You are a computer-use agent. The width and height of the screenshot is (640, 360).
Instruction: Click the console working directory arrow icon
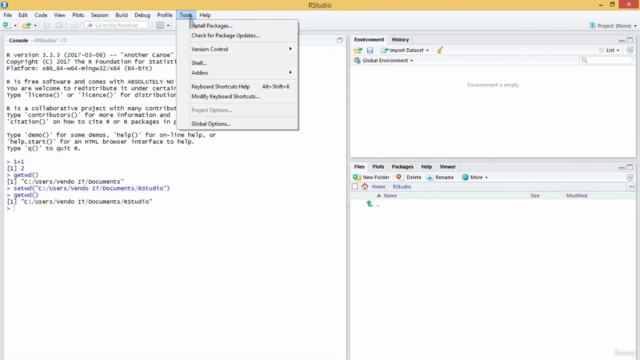pyautogui.click(x=64, y=40)
